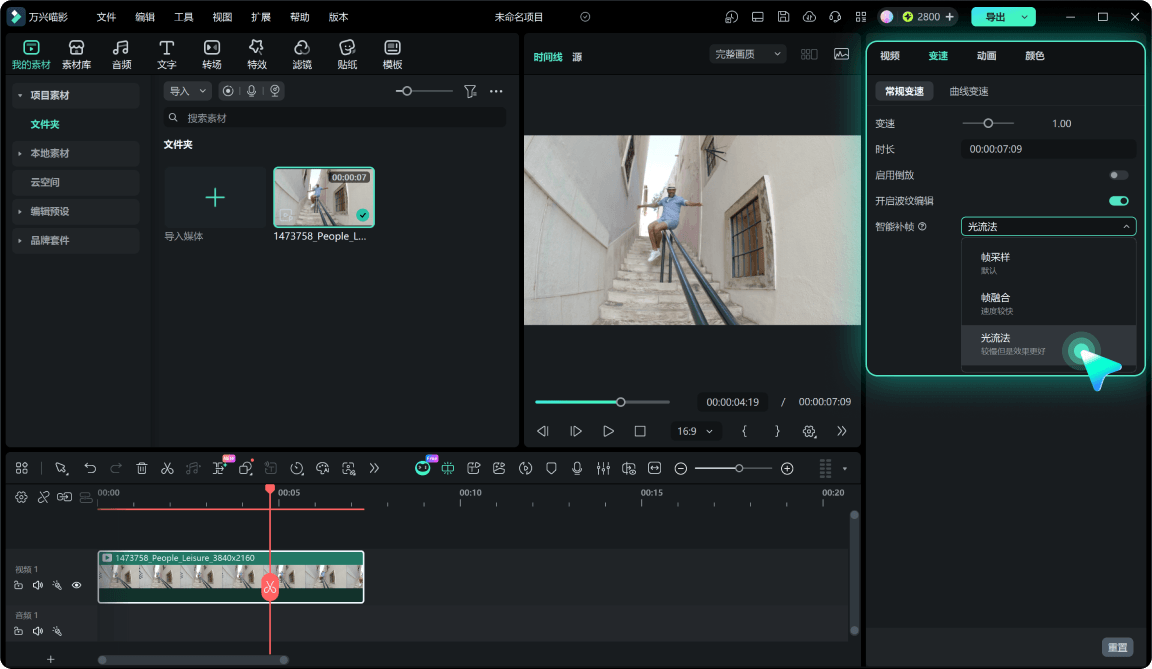This screenshot has width=1152, height=669.
Task: Click the delete trash icon in timeline toolbar
Action: click(x=142, y=469)
